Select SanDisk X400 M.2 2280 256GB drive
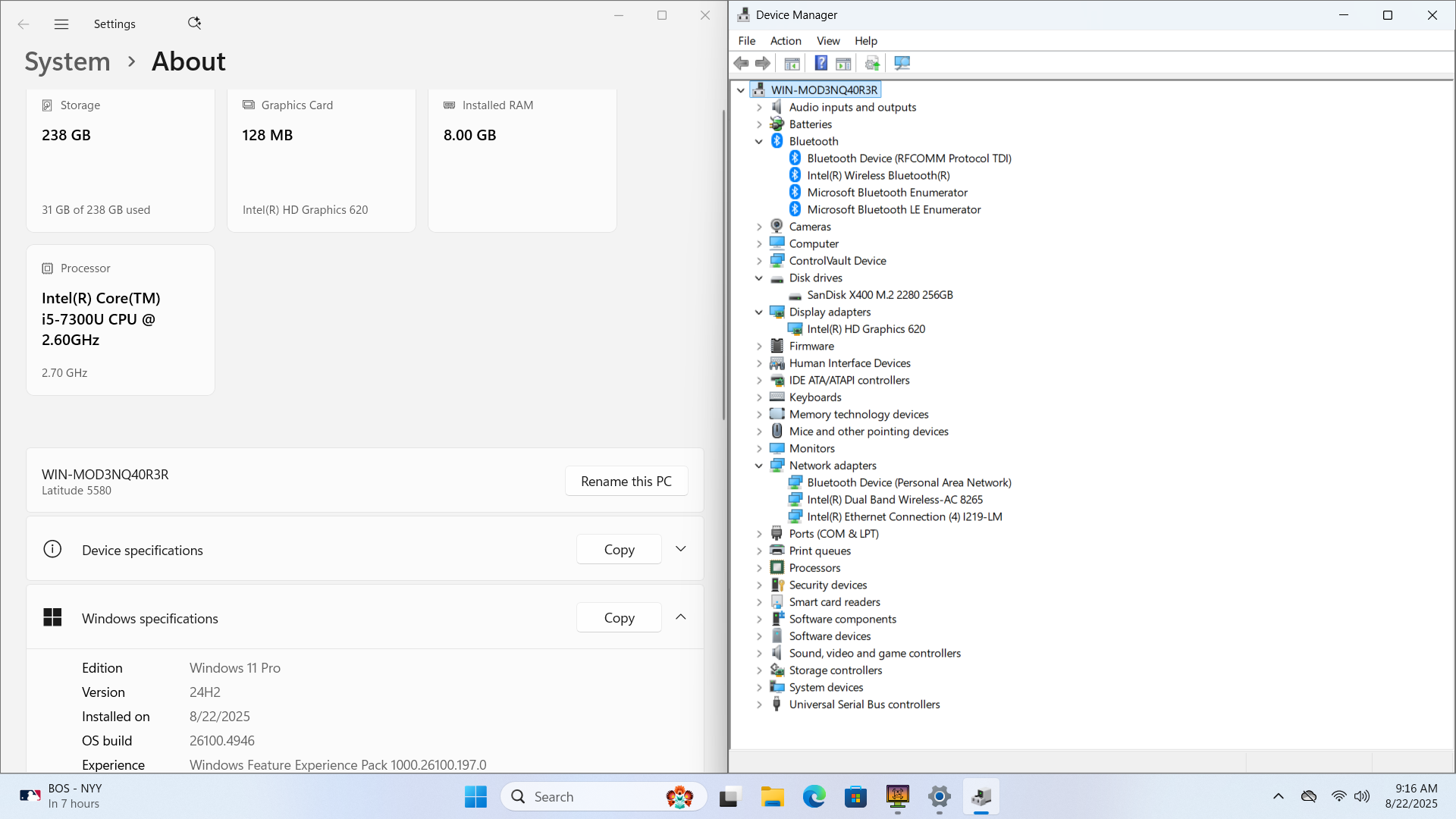 click(x=880, y=295)
